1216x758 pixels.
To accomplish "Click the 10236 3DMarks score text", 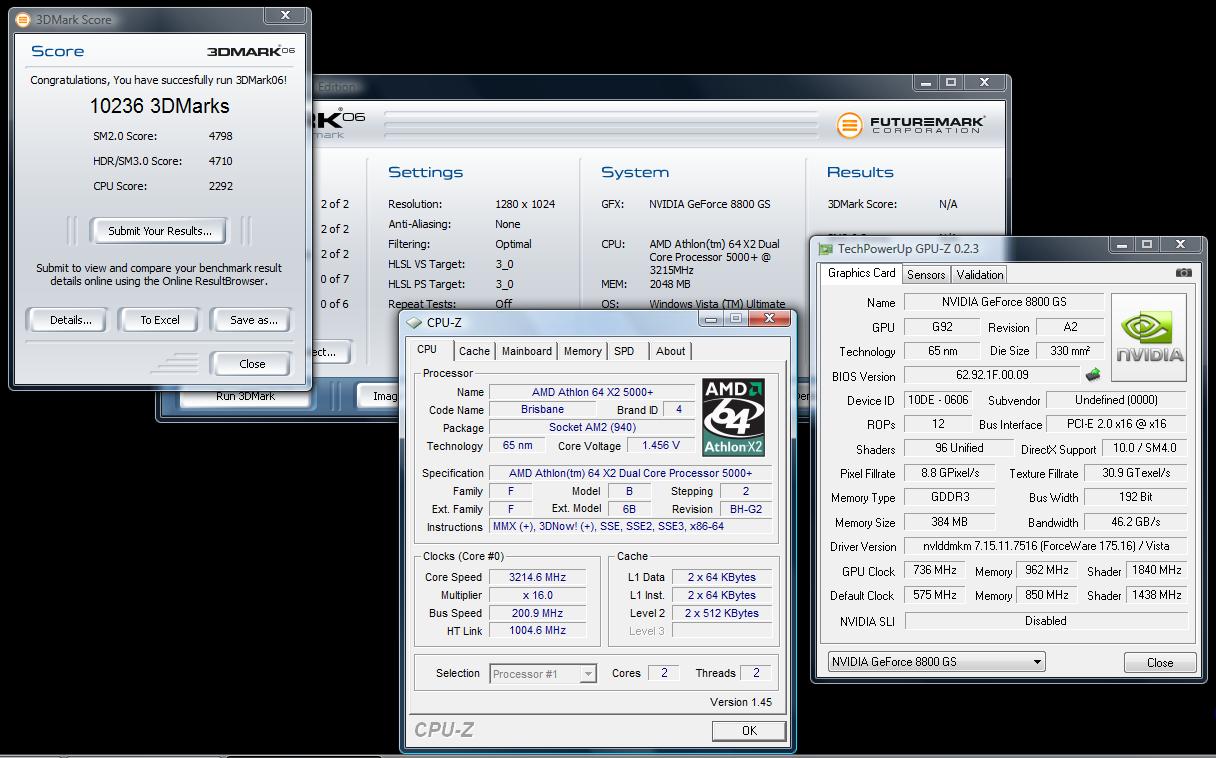I will click(159, 106).
